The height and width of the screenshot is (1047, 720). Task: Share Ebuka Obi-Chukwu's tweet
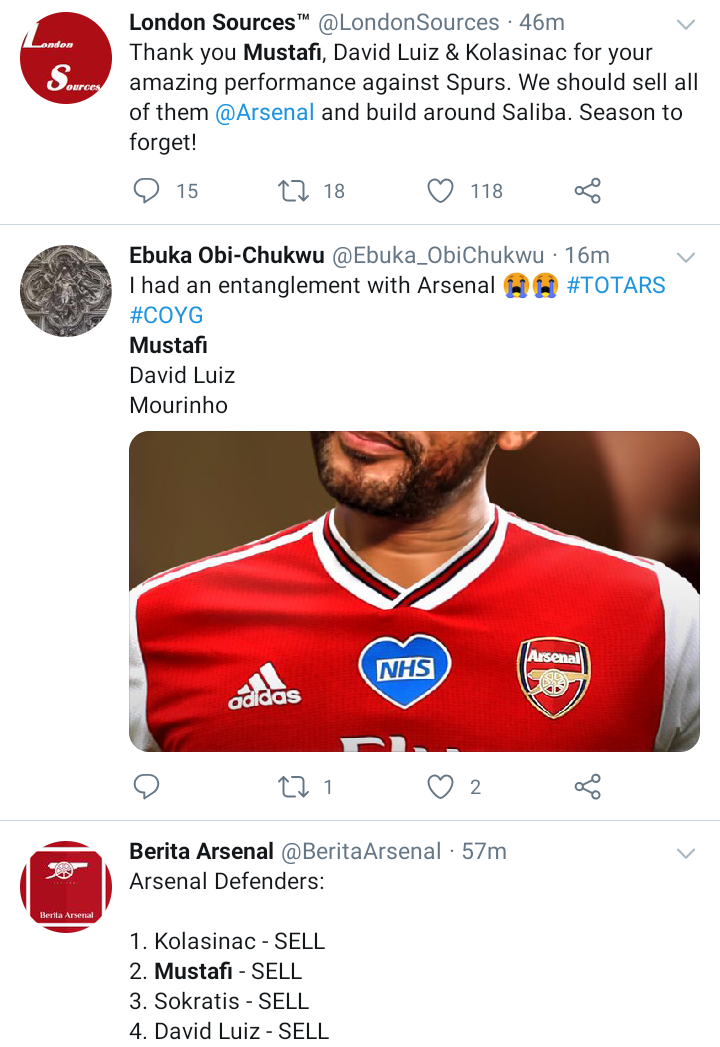(588, 787)
